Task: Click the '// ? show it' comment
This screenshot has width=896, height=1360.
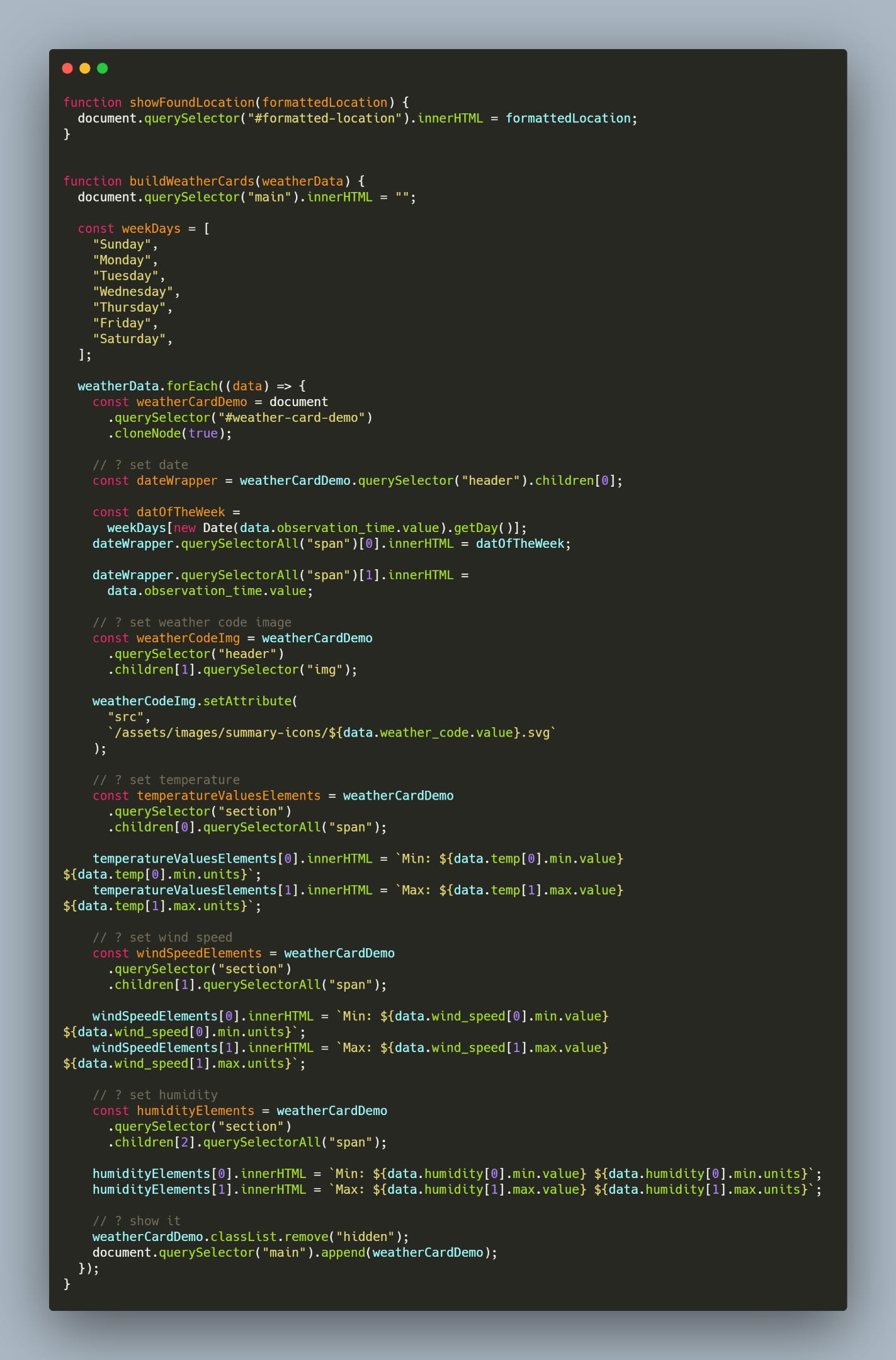Action: (137, 1220)
